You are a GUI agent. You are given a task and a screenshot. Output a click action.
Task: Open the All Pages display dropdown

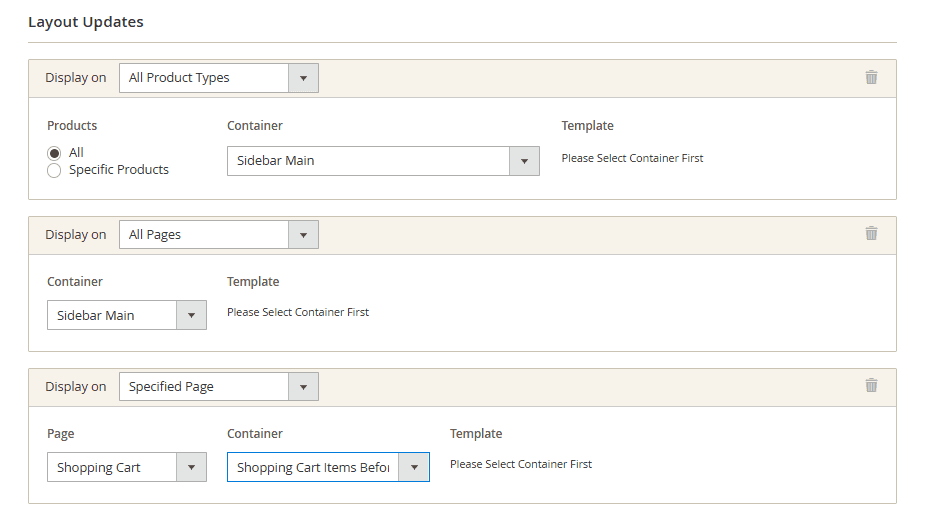(218, 235)
